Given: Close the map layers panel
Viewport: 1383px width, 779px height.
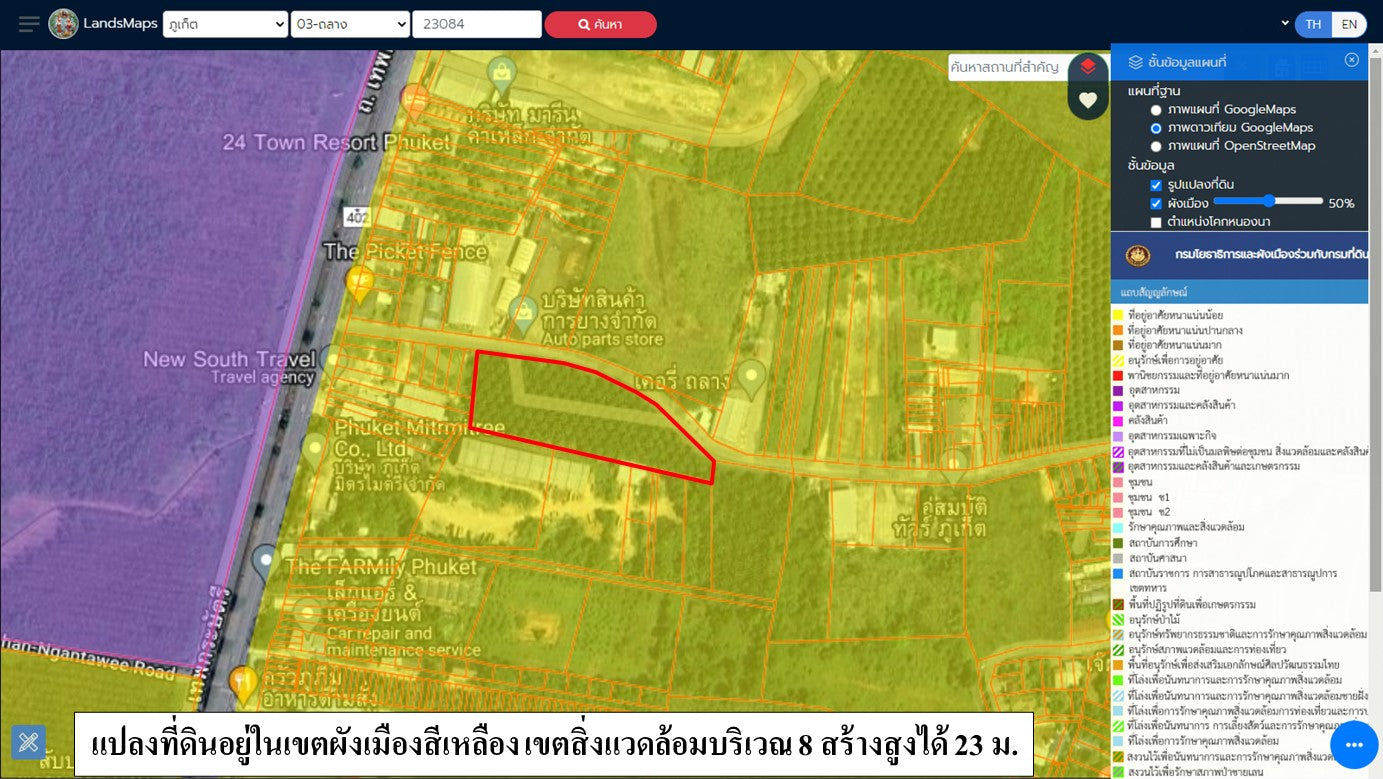Looking at the screenshot, I should pyautogui.click(x=1351, y=60).
